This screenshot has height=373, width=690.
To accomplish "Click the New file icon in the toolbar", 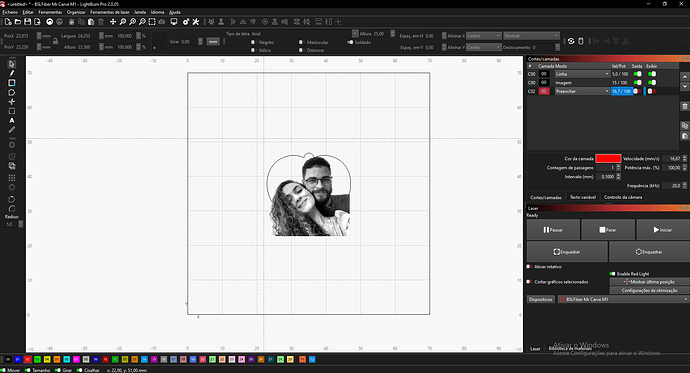I will tap(8, 22).
